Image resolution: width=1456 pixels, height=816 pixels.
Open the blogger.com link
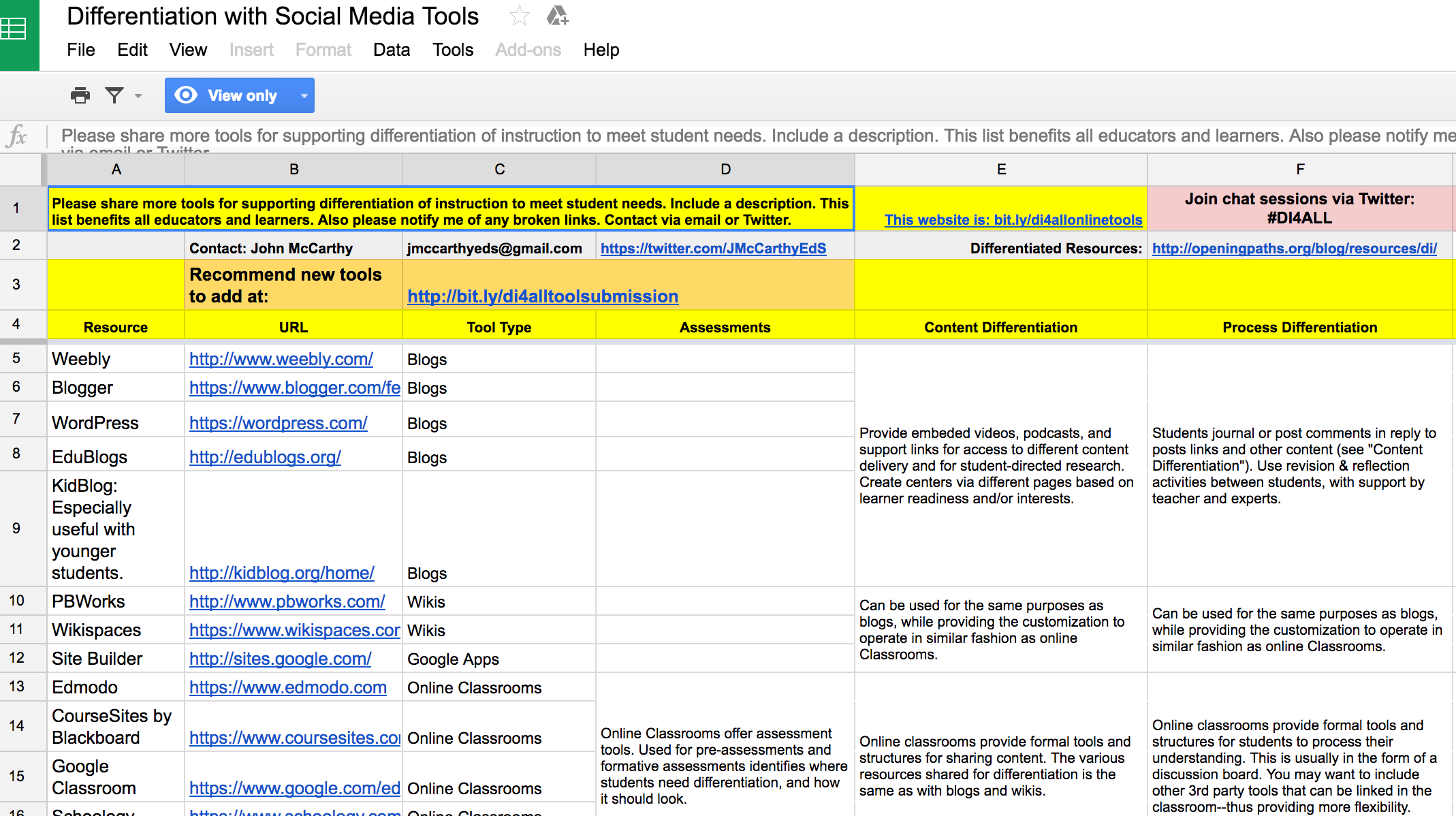coord(295,388)
